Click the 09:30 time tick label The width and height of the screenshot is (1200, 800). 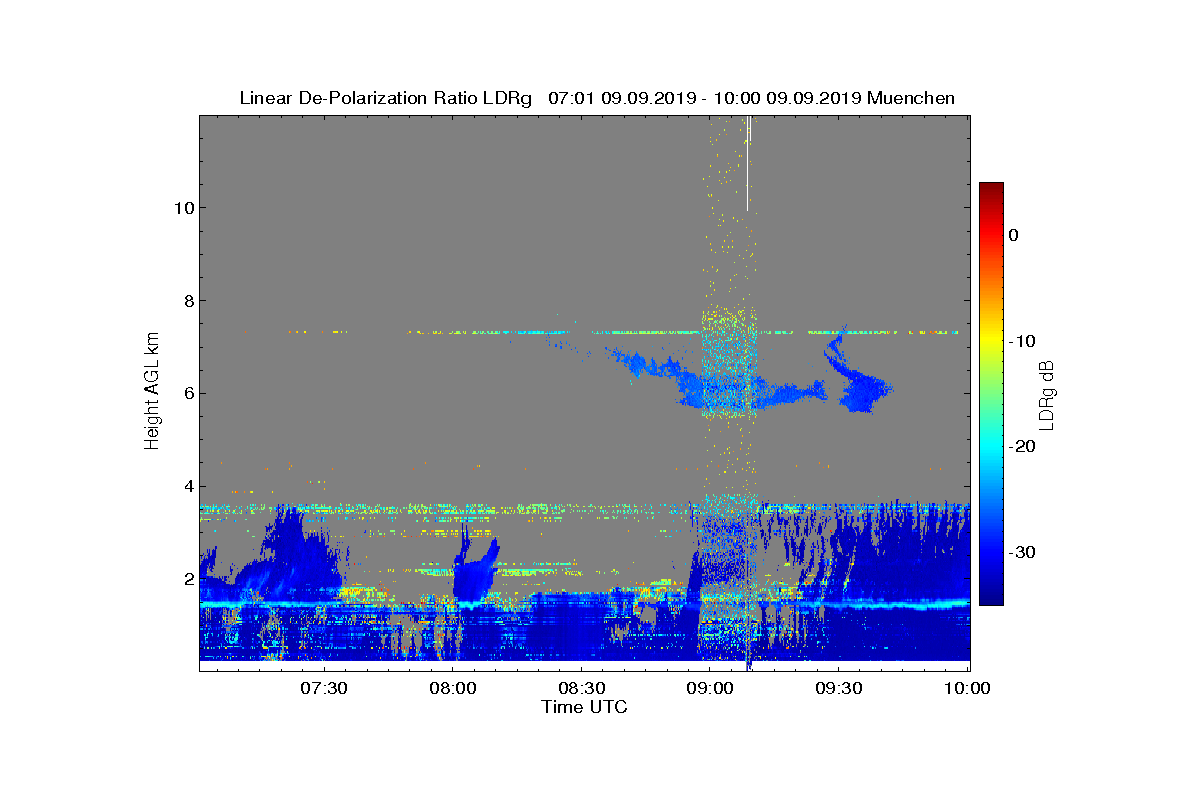point(839,688)
